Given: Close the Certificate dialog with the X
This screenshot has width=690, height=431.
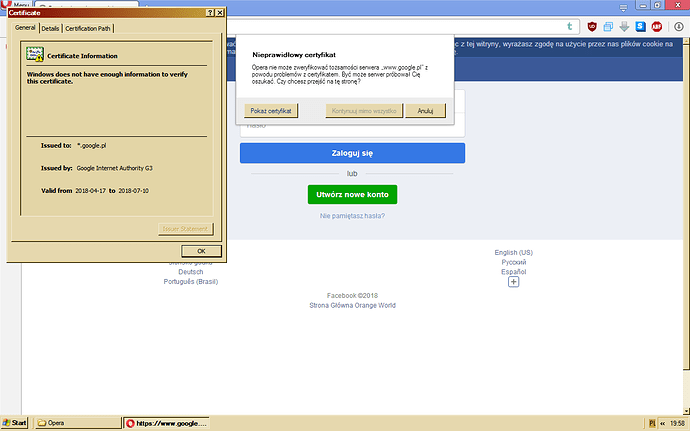Looking at the screenshot, I should click(x=220, y=13).
